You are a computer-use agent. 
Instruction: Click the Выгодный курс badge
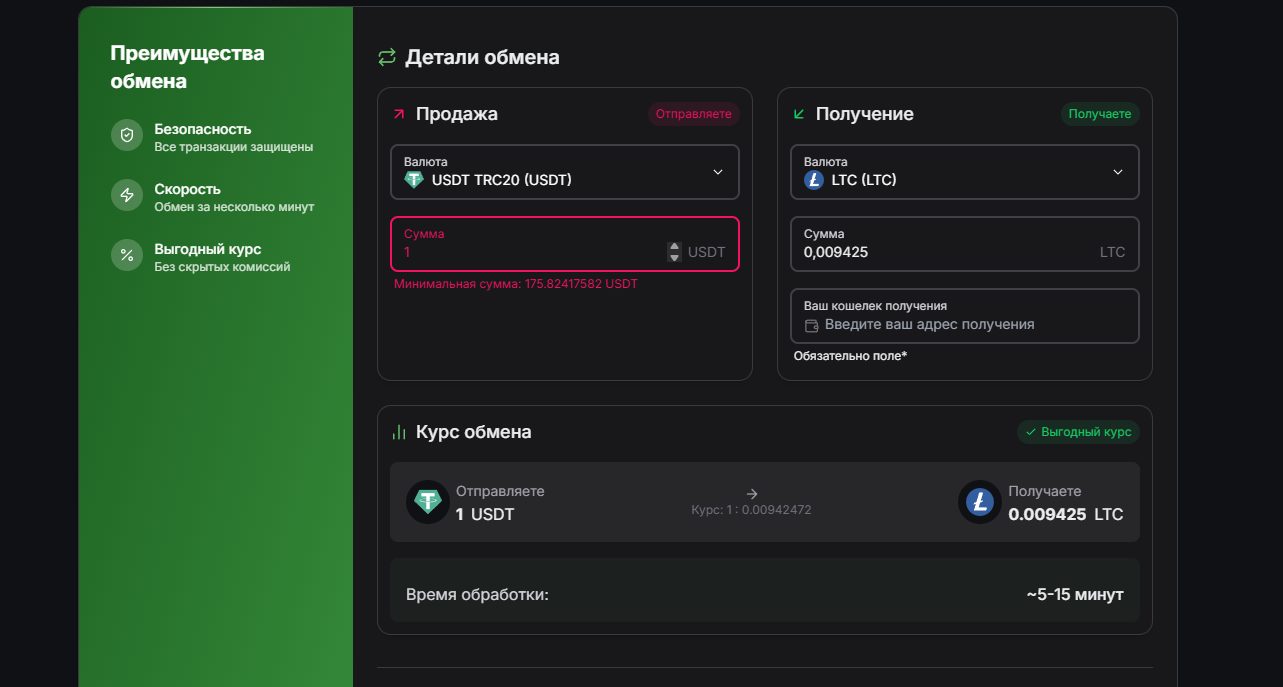pos(1078,432)
